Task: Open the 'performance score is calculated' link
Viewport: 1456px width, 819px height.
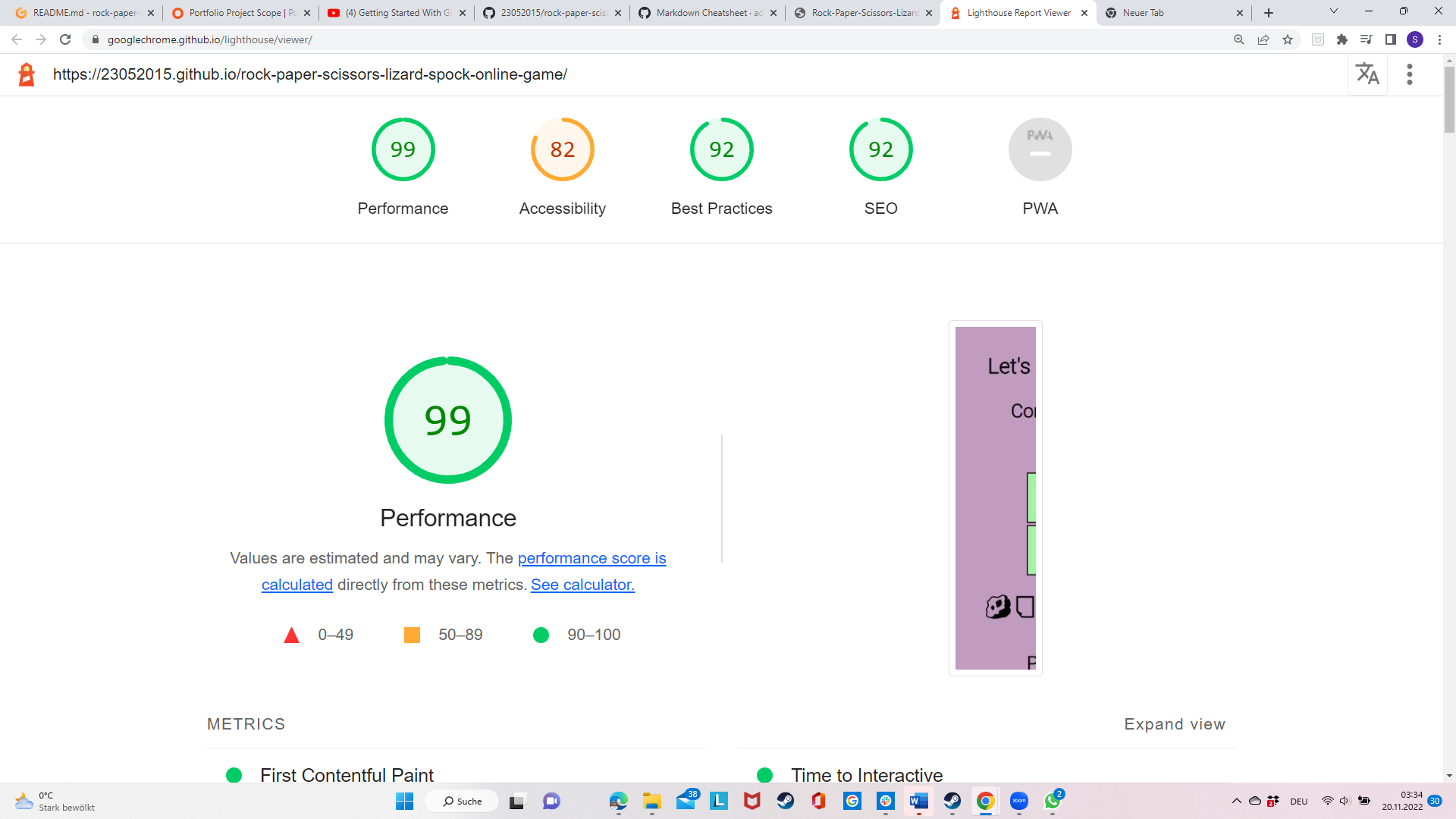Action: (x=591, y=558)
